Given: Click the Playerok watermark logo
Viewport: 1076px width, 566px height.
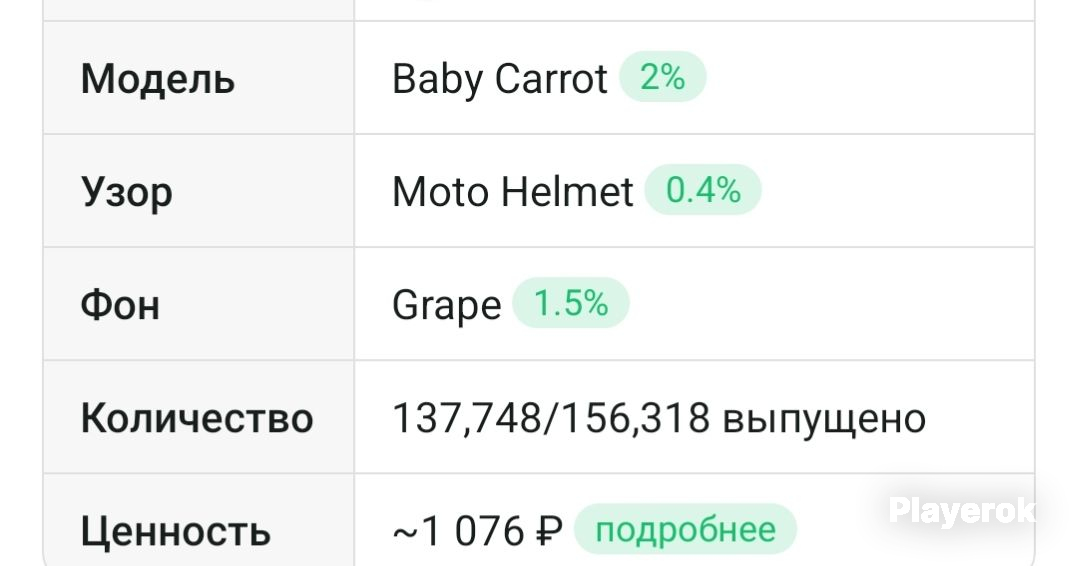Looking at the screenshot, I should 962,511.
